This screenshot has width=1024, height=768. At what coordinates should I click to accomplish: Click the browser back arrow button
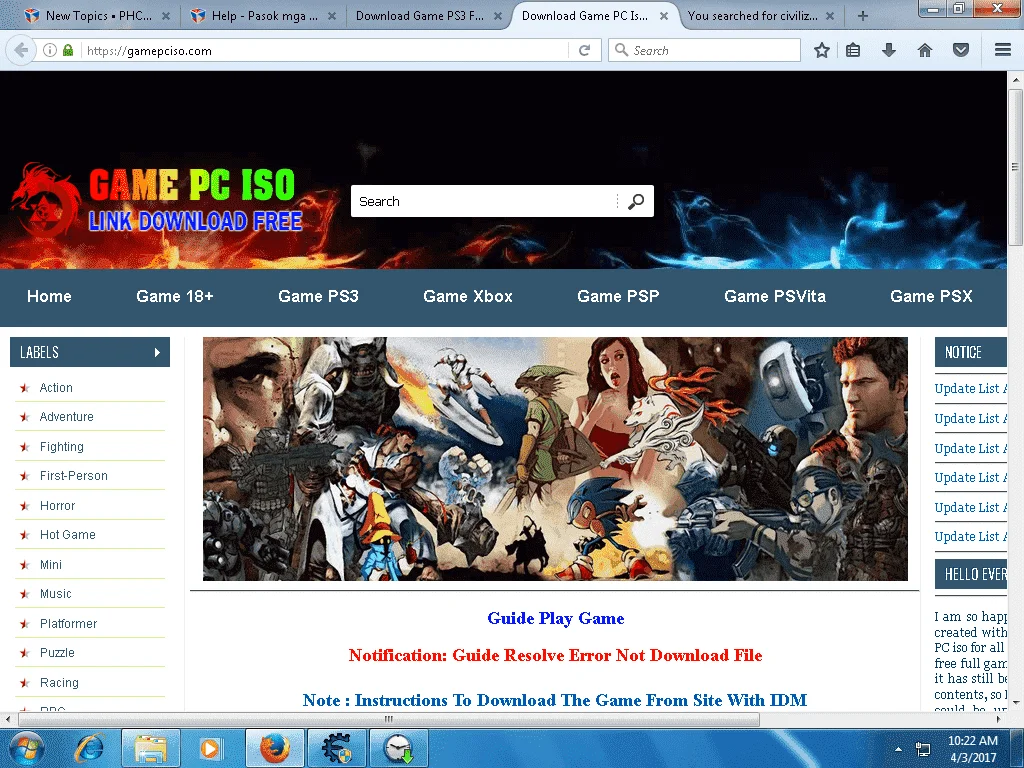click(21, 50)
